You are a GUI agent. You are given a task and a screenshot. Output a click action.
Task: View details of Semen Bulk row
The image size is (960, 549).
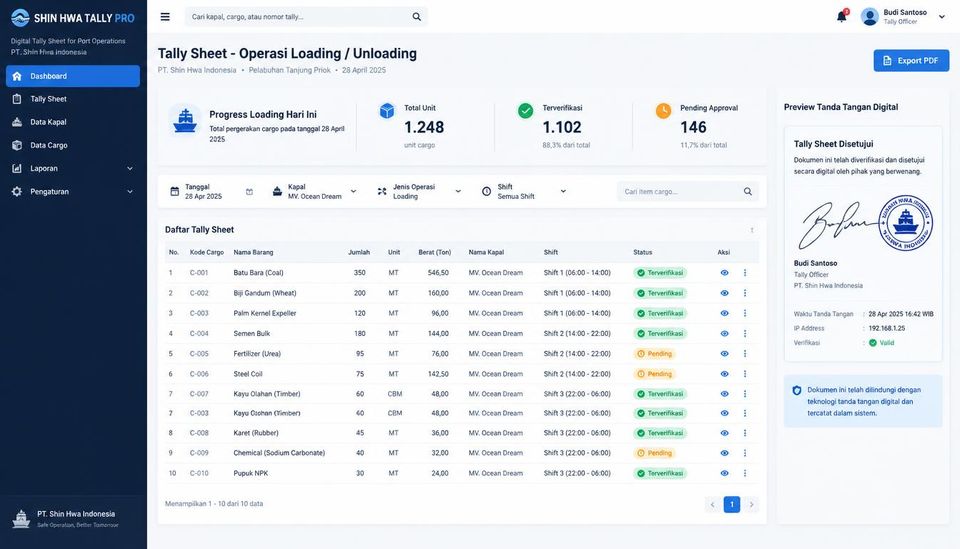point(724,334)
